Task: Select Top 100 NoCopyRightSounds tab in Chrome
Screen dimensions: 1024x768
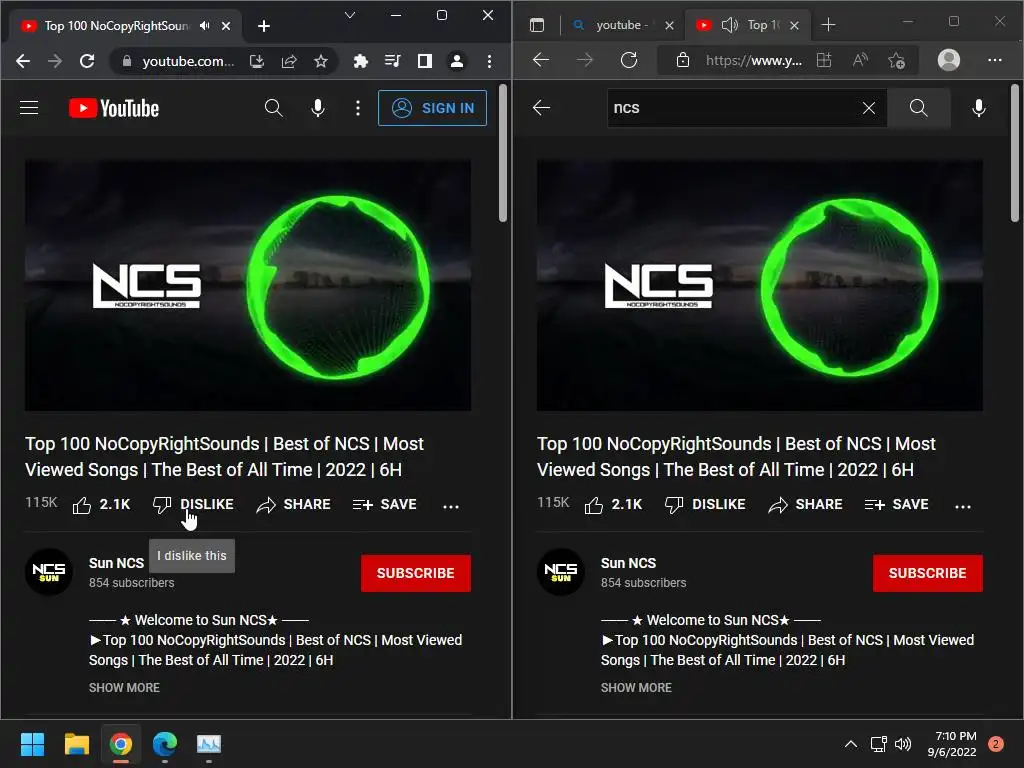Action: (116, 25)
